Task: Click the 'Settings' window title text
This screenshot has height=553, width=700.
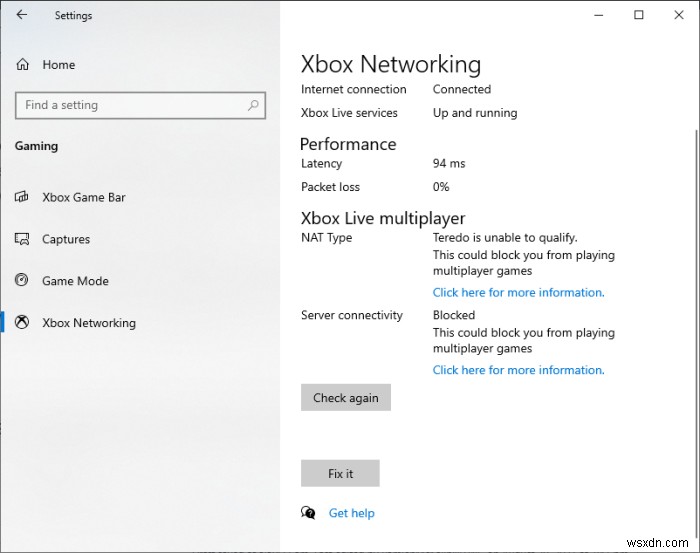Action: tap(73, 16)
